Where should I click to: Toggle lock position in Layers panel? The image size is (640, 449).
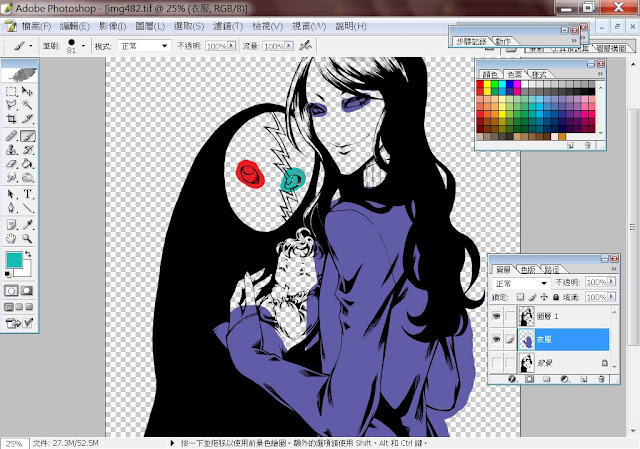pos(544,297)
